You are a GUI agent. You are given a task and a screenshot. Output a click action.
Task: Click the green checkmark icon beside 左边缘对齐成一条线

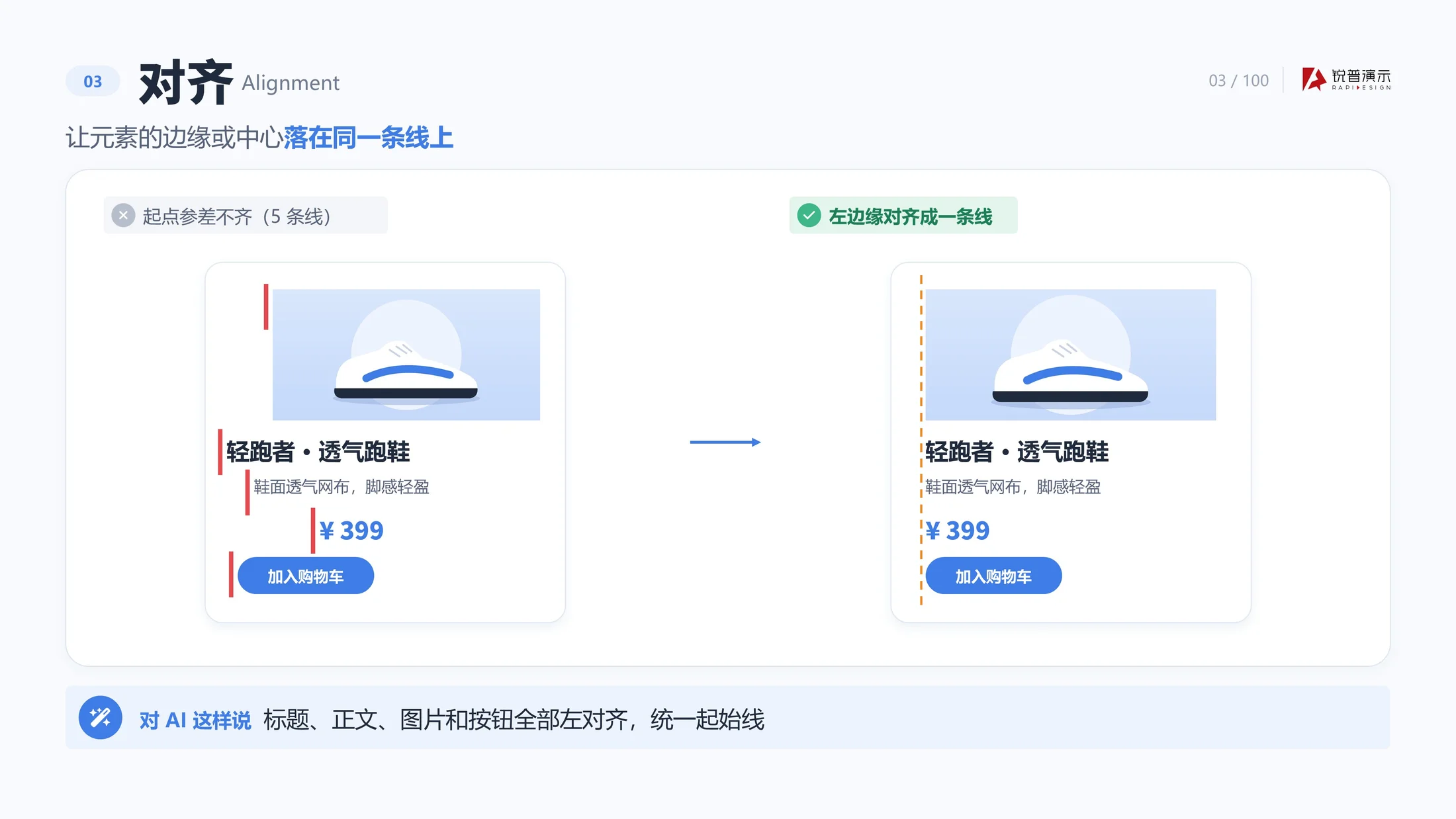[809, 215]
